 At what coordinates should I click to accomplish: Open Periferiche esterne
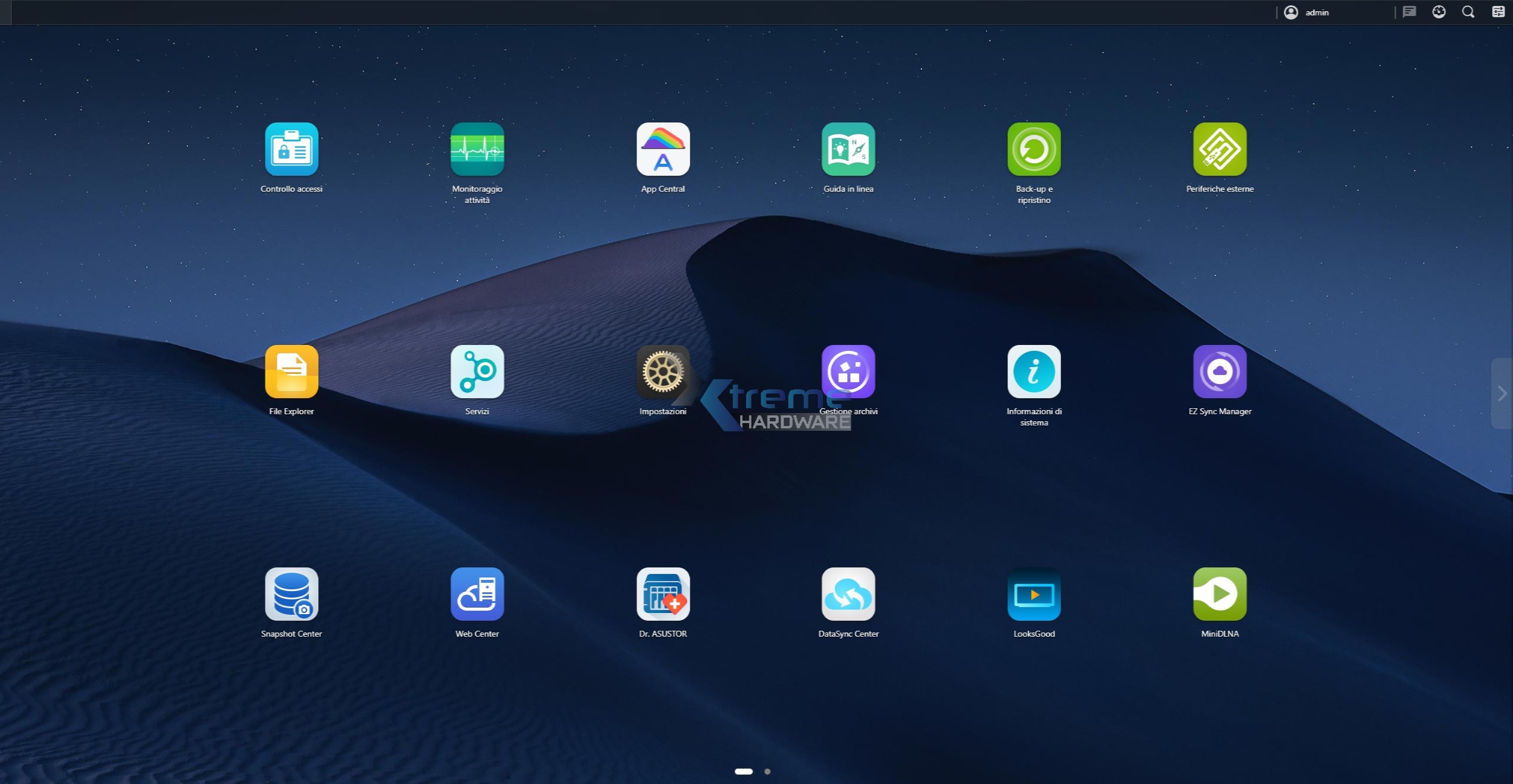click(1220, 149)
